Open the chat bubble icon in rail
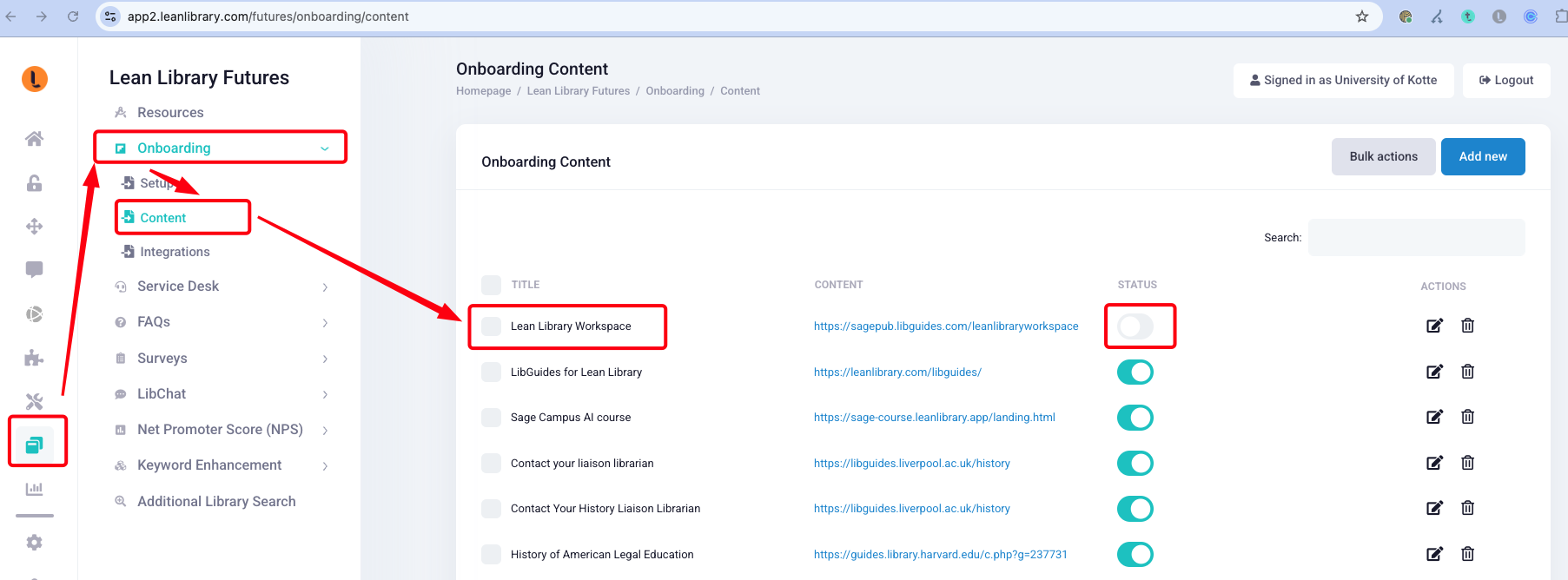This screenshot has width=1568, height=580. tap(34, 269)
